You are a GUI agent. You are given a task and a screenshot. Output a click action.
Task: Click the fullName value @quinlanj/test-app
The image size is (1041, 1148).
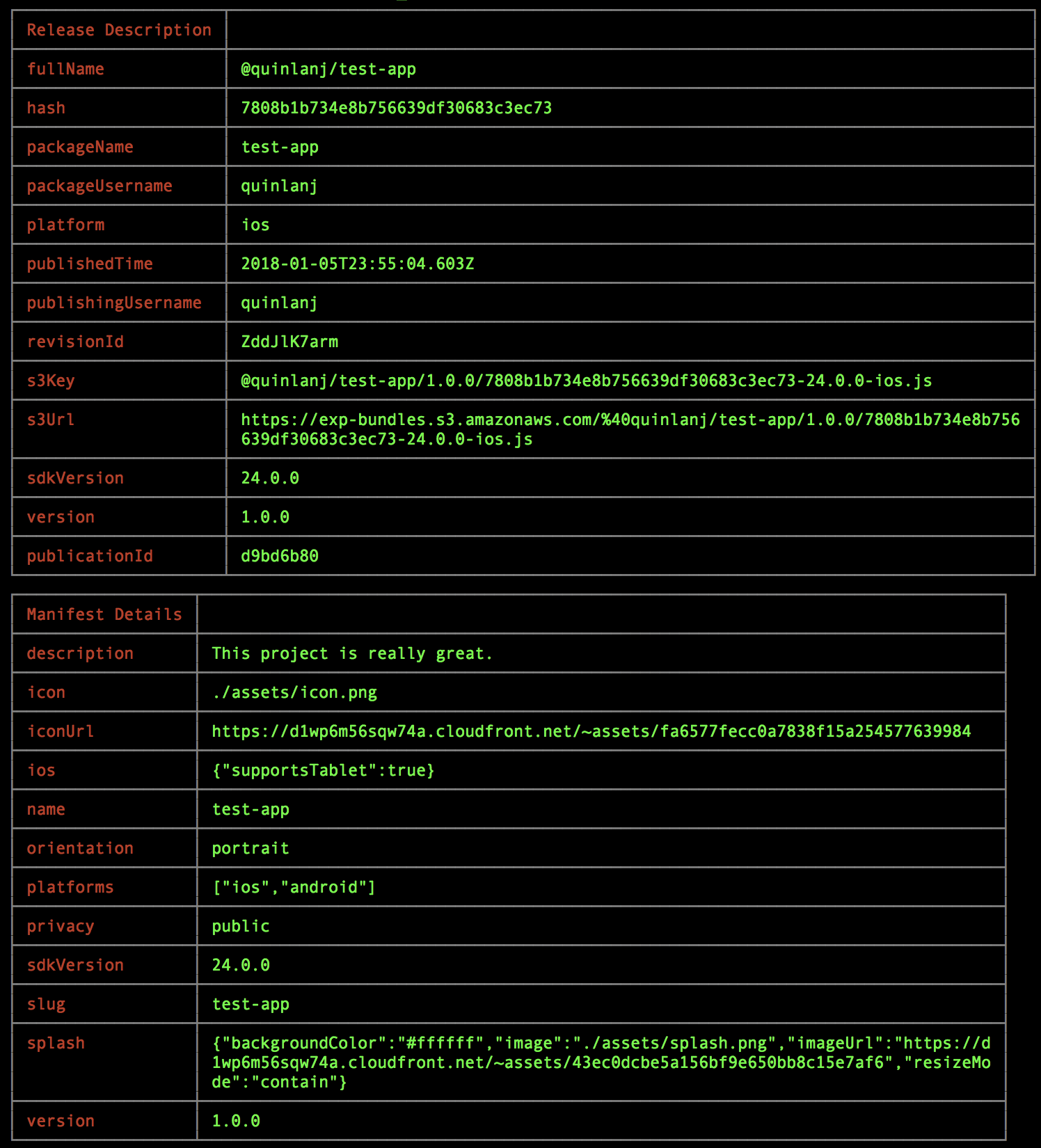tap(328, 69)
